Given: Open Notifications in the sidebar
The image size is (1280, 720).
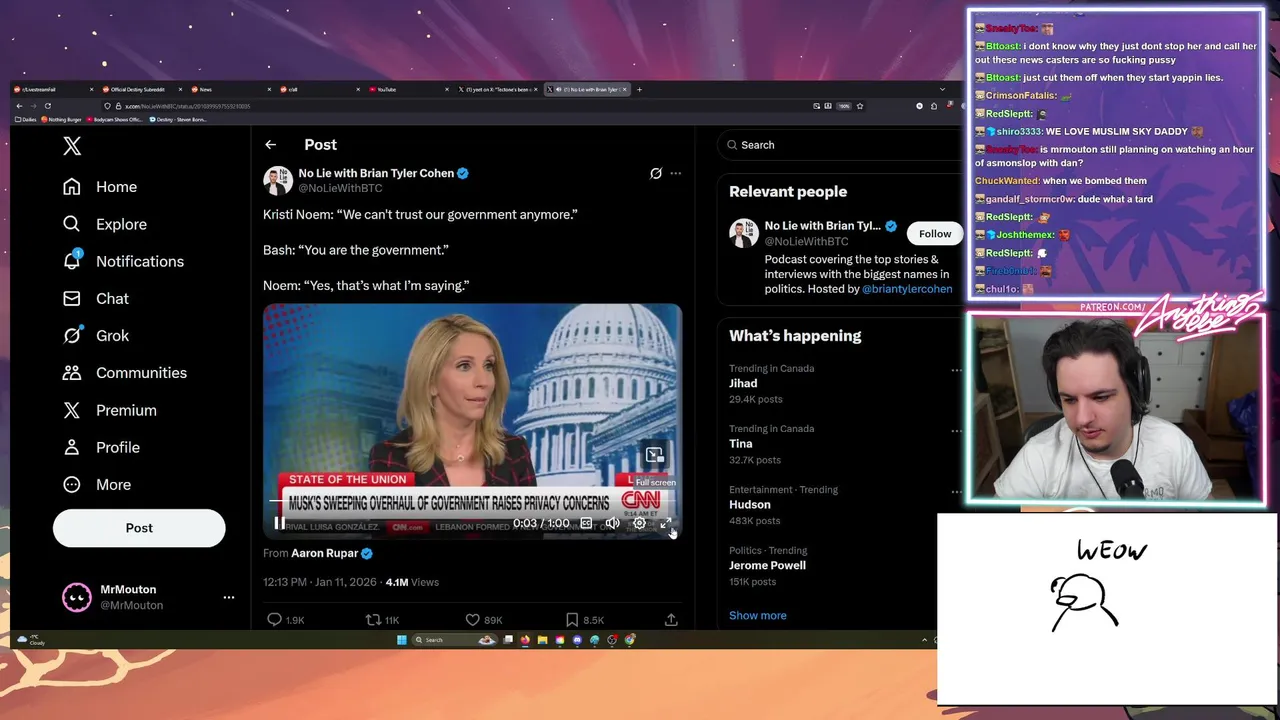Looking at the screenshot, I should [x=123, y=261].
